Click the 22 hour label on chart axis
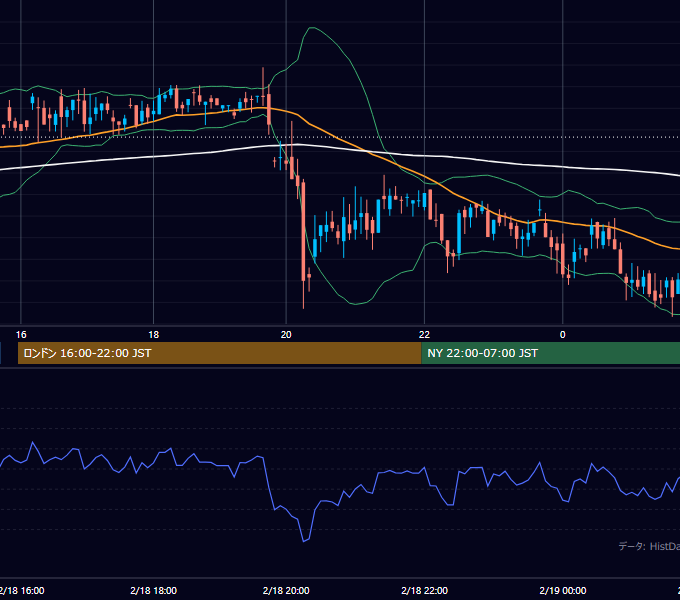The image size is (680, 600). point(424,335)
